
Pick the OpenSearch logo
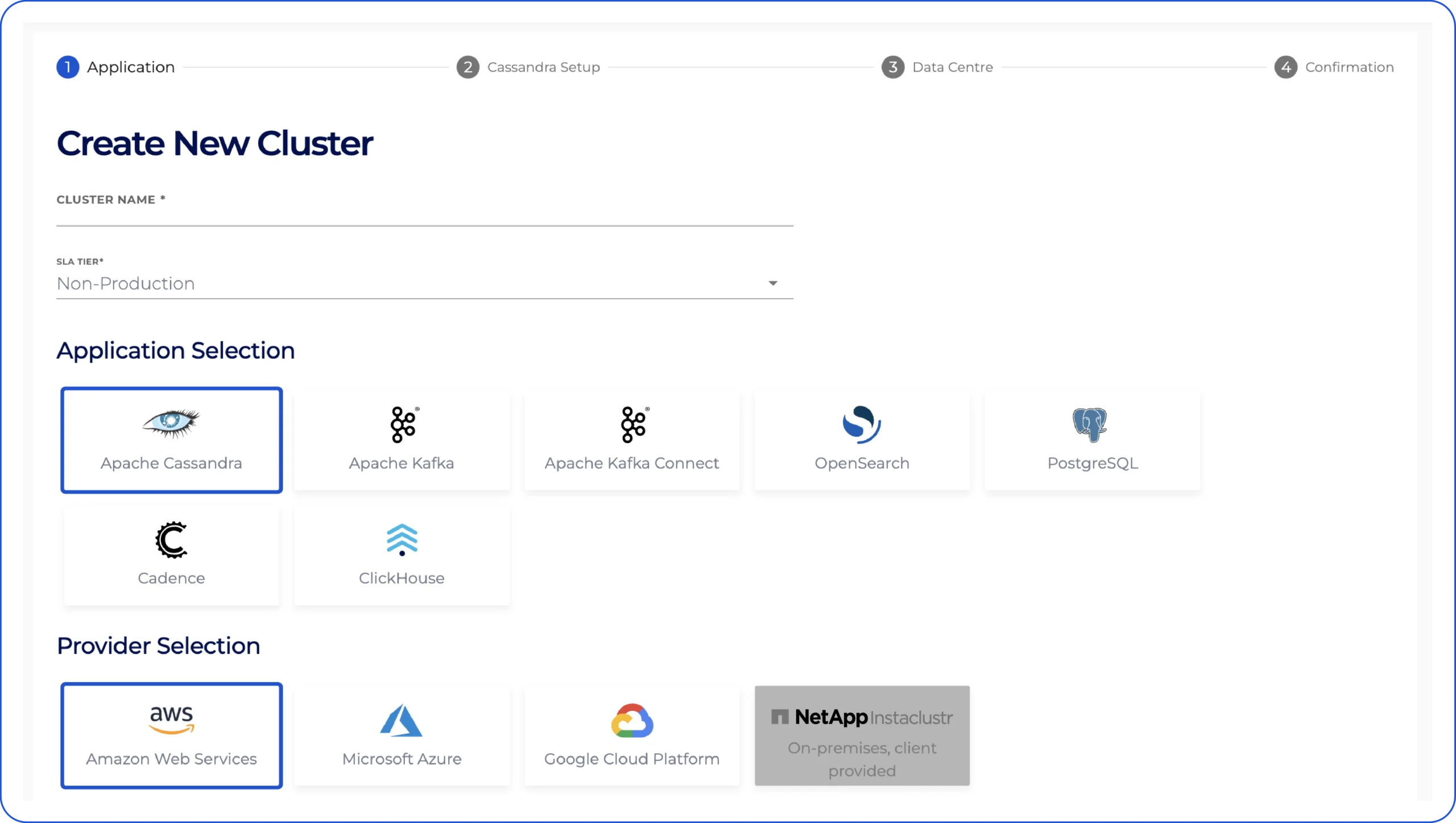(861, 424)
